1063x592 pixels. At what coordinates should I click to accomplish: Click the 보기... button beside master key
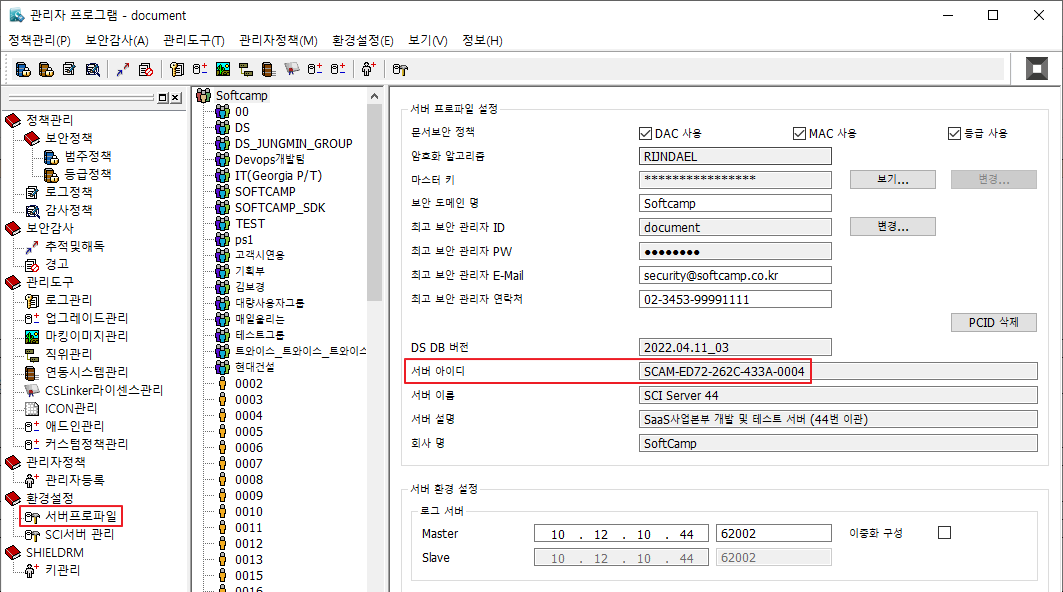click(892, 179)
